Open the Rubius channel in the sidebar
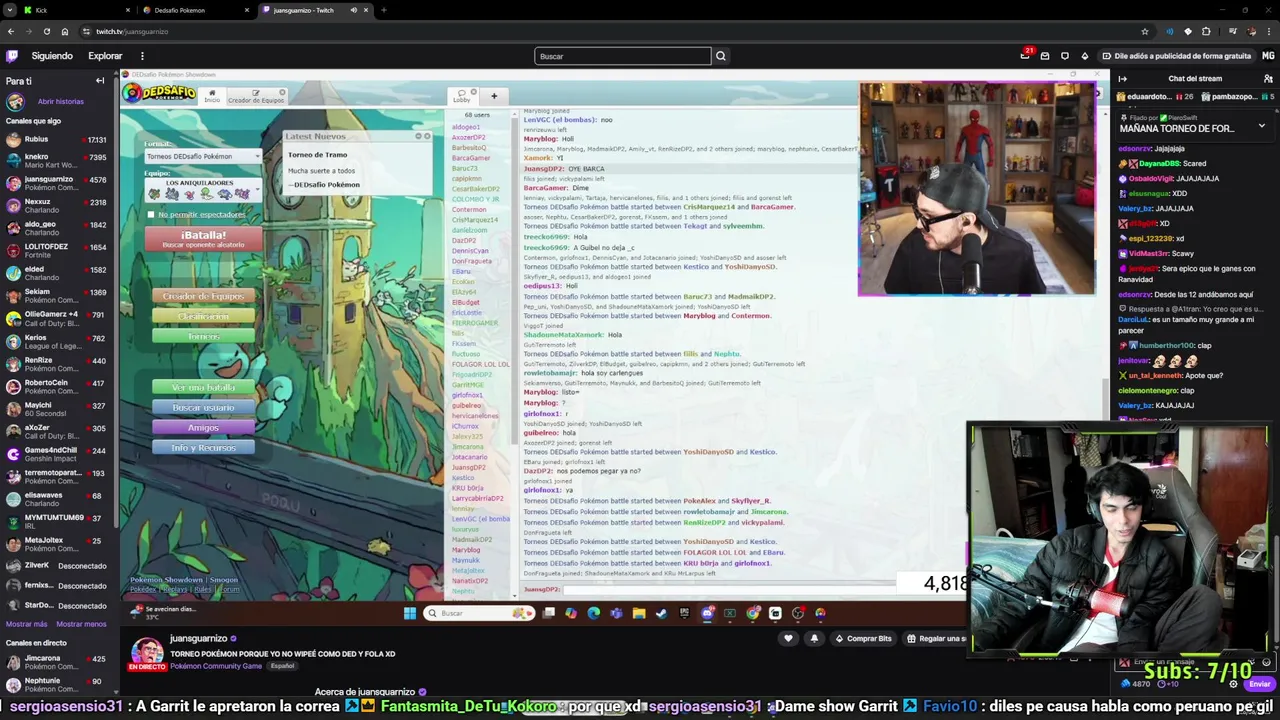This screenshot has height=720, width=1280. 58,140
